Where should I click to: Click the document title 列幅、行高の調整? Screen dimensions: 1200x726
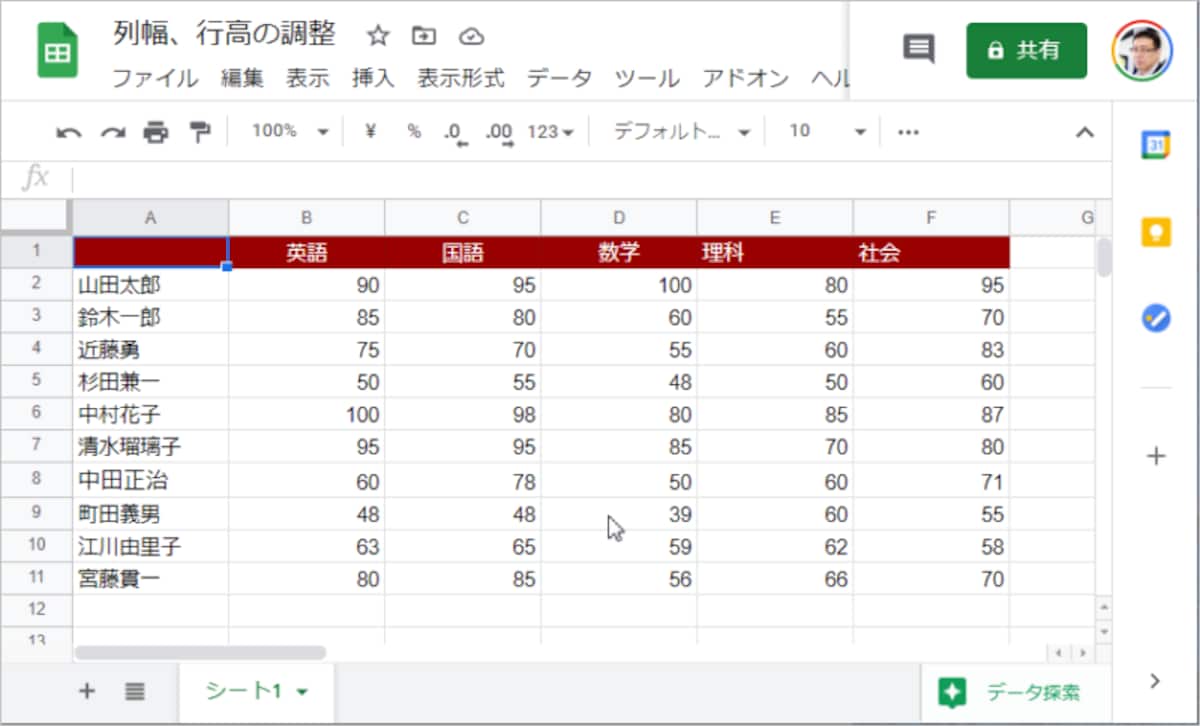(x=225, y=35)
